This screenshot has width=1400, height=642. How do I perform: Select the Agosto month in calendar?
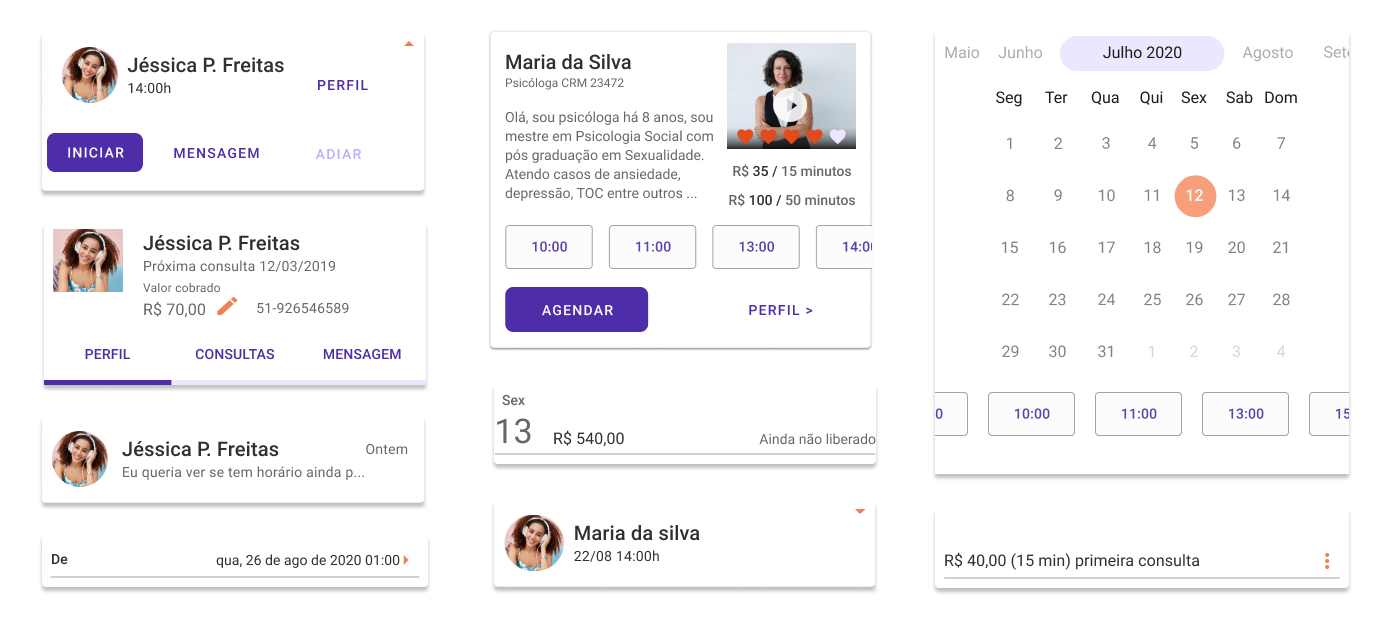pos(1267,53)
